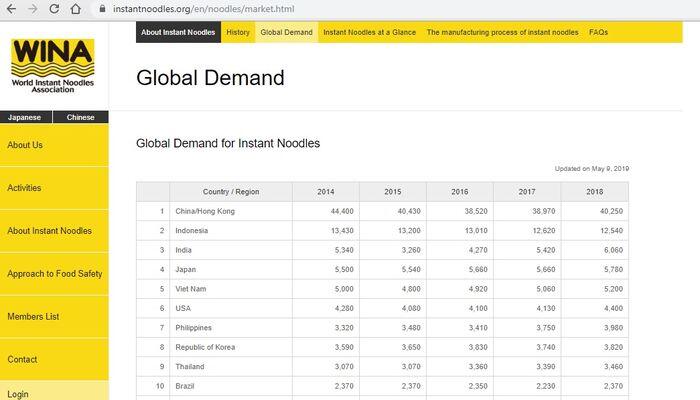This screenshot has height=400, width=700.
Task: Click the browser back arrow
Action: 12,8
